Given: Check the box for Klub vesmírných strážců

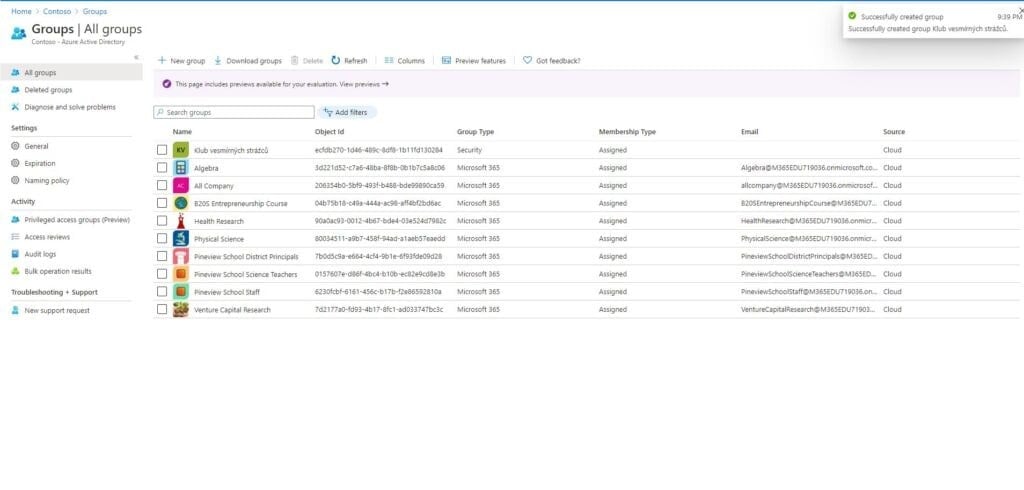Looking at the screenshot, I should coord(162,150).
